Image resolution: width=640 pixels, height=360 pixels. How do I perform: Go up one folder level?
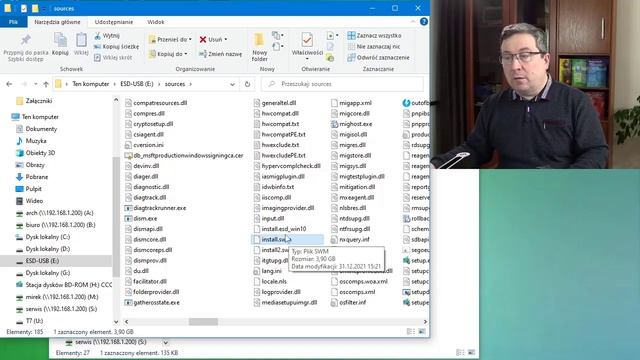pyautogui.click(x=46, y=84)
